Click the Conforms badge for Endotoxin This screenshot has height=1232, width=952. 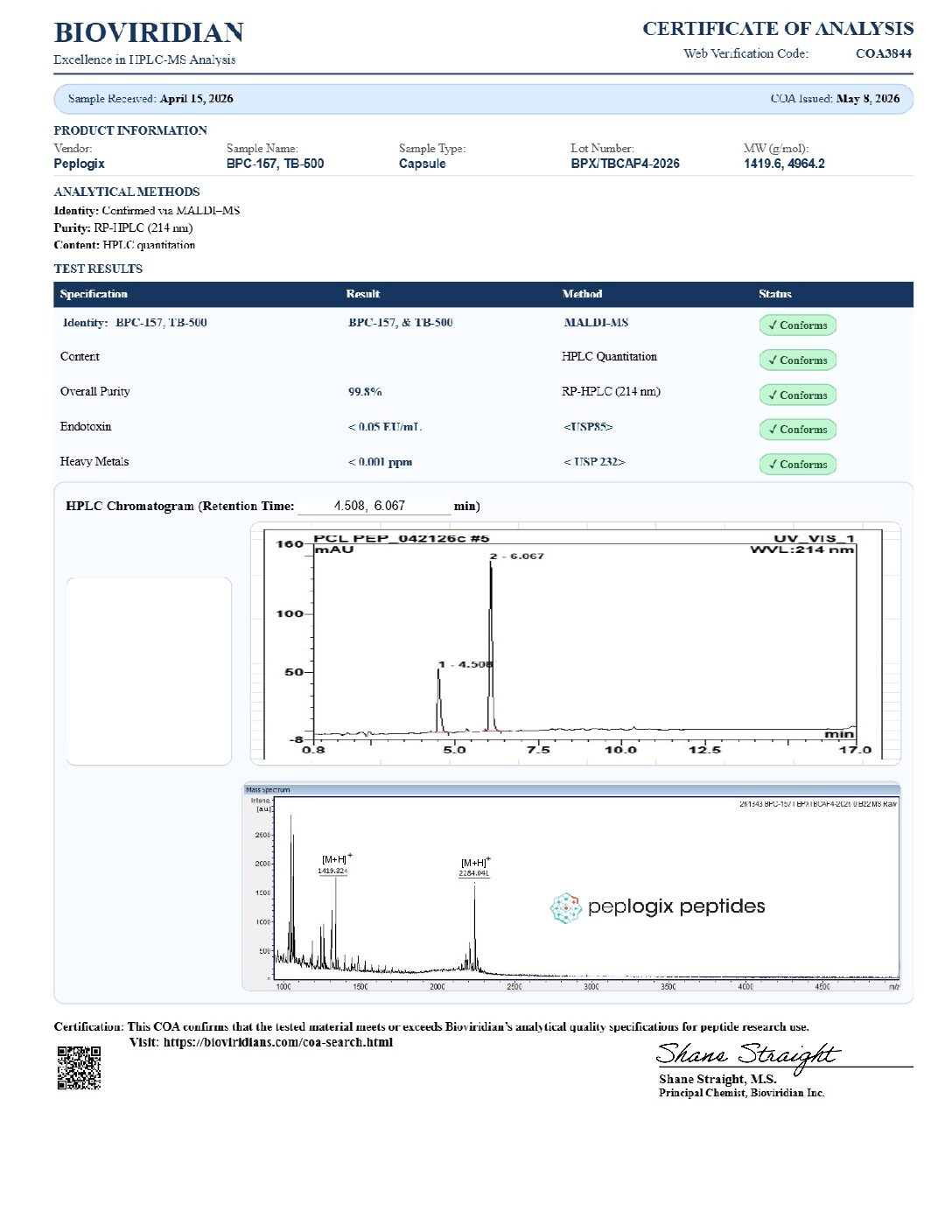(x=797, y=429)
